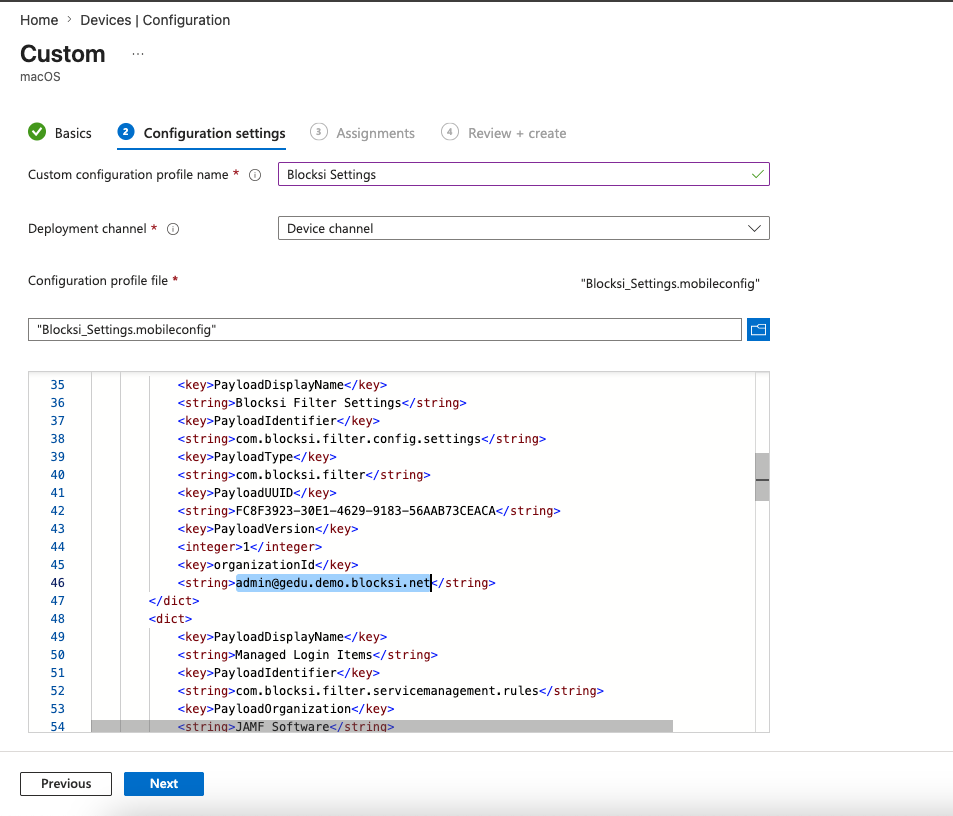Click the step 2 circle icon
Image resolution: width=953 pixels, height=816 pixels.
pos(126,131)
